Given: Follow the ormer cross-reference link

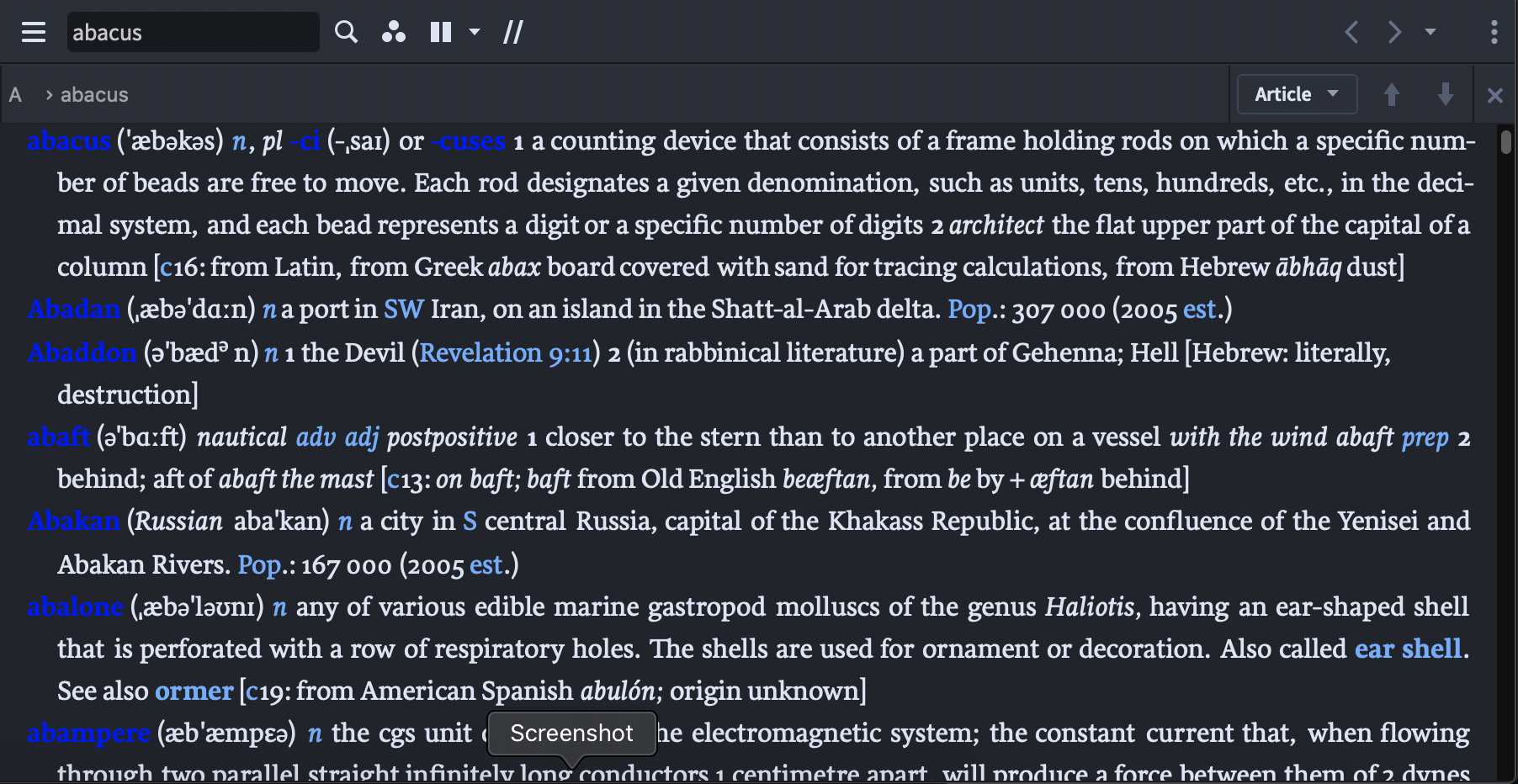Looking at the screenshot, I should [194, 691].
